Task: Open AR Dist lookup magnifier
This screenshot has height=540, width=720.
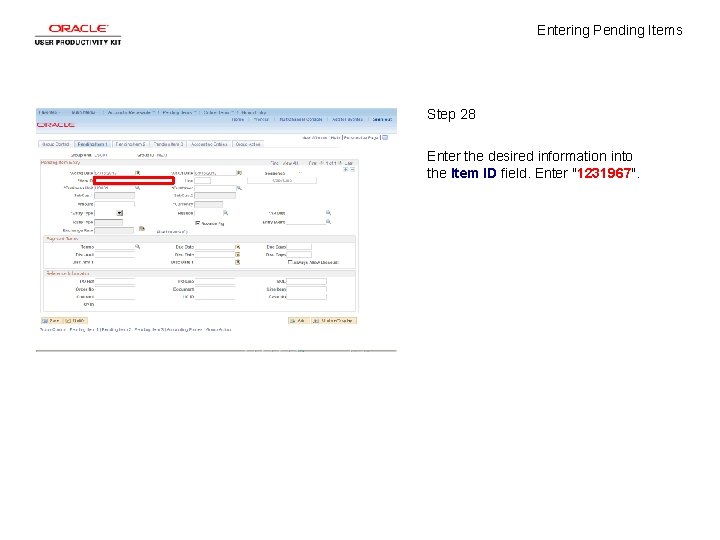Action: (328, 213)
